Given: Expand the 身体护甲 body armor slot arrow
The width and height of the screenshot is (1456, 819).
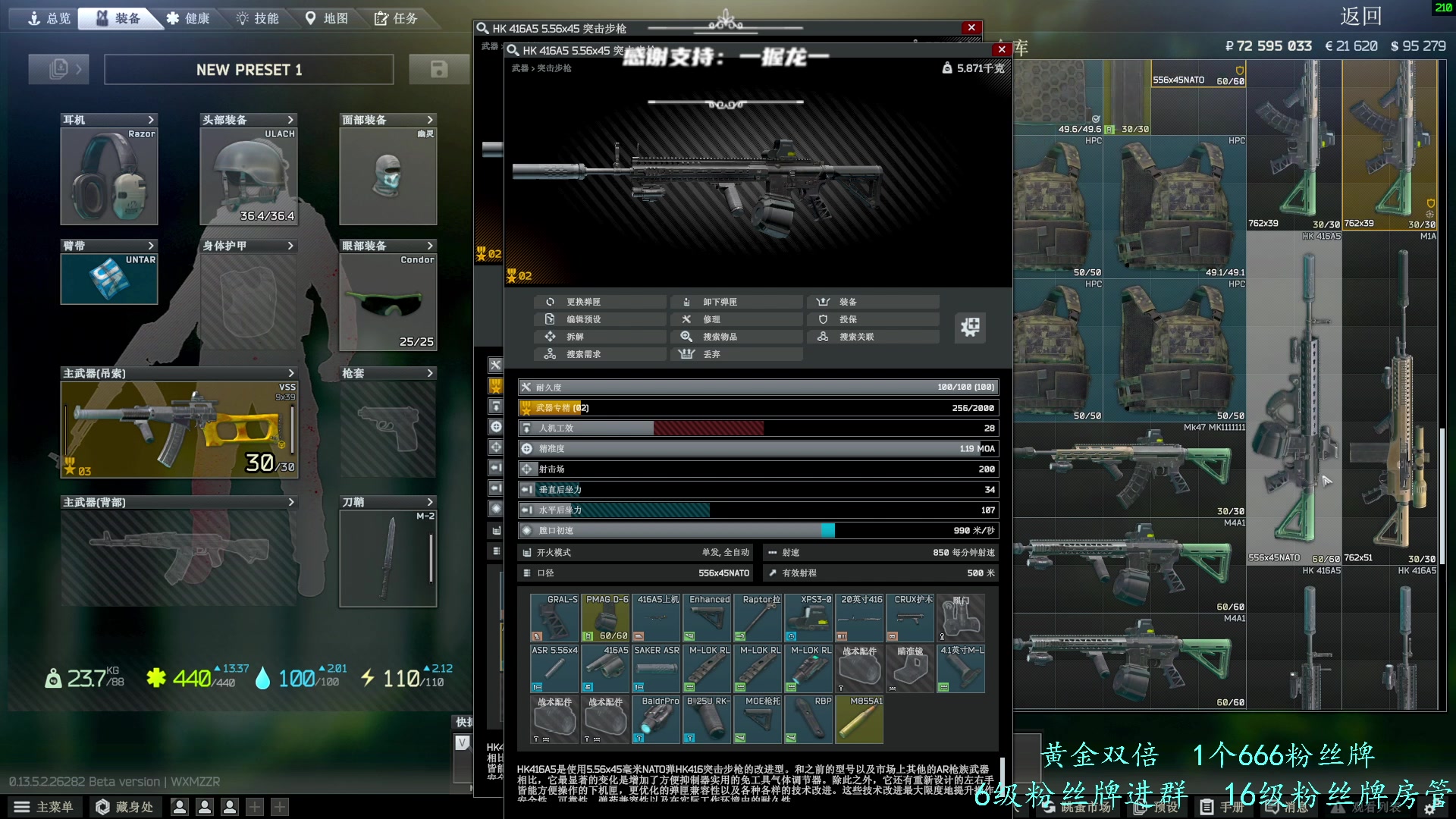Looking at the screenshot, I should coord(290,246).
